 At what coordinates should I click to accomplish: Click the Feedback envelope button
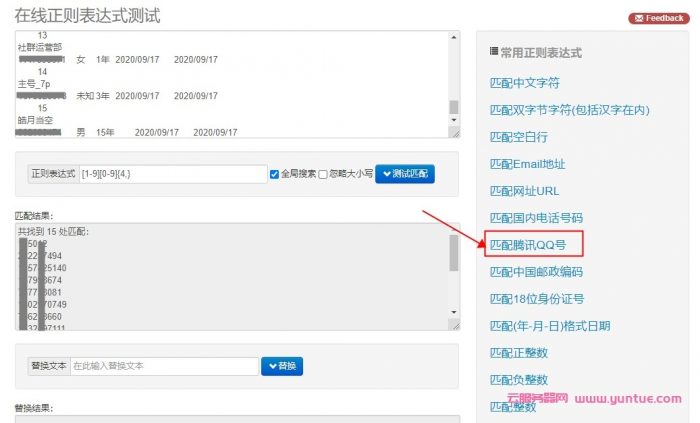657,18
